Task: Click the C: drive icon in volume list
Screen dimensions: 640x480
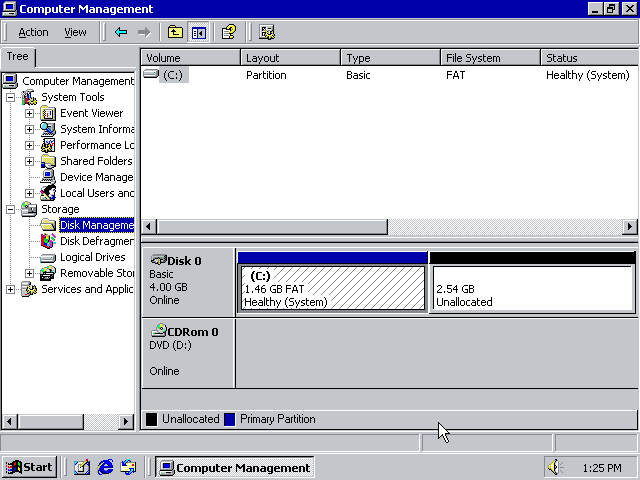Action: (151, 74)
